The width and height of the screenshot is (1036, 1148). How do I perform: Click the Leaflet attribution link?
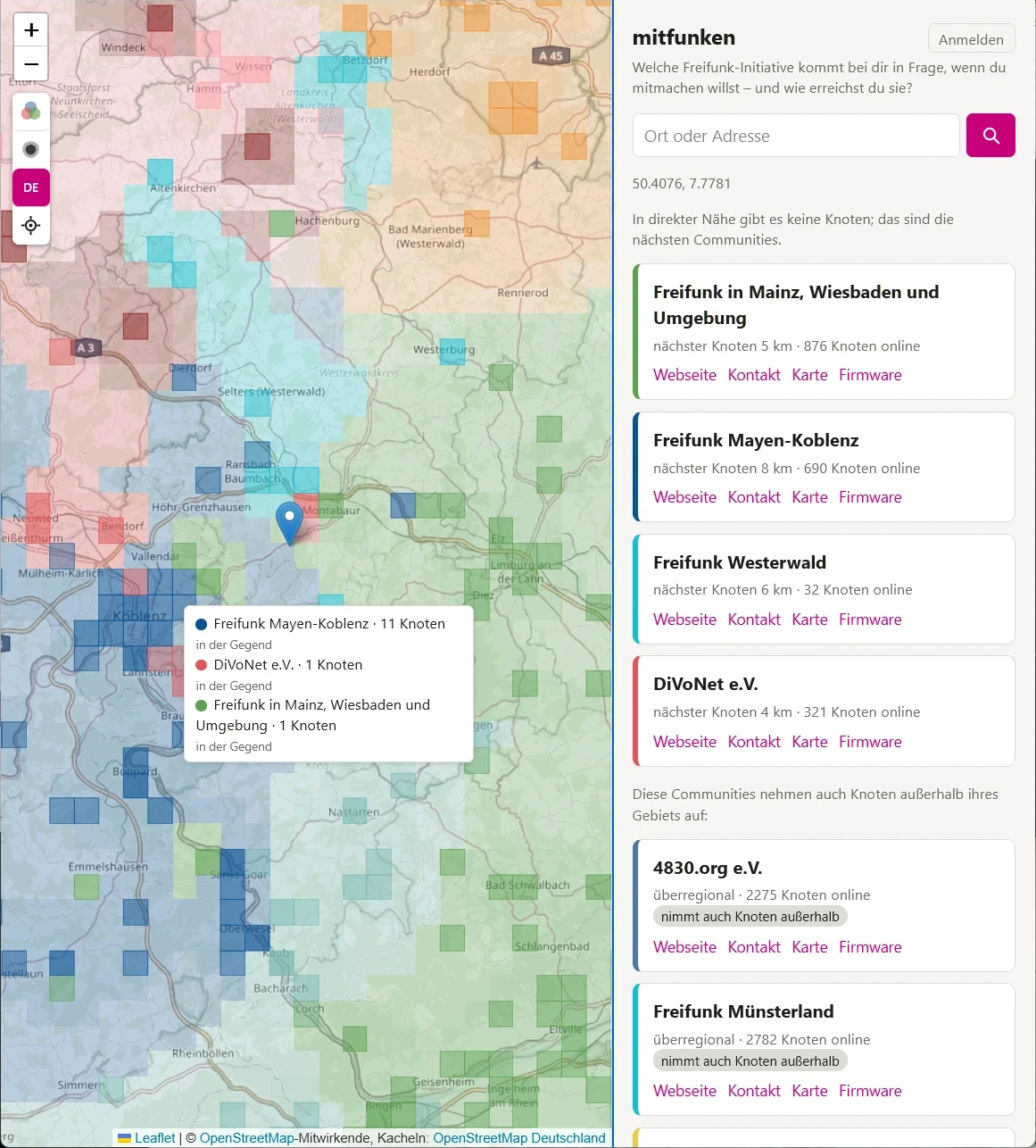(147, 1138)
